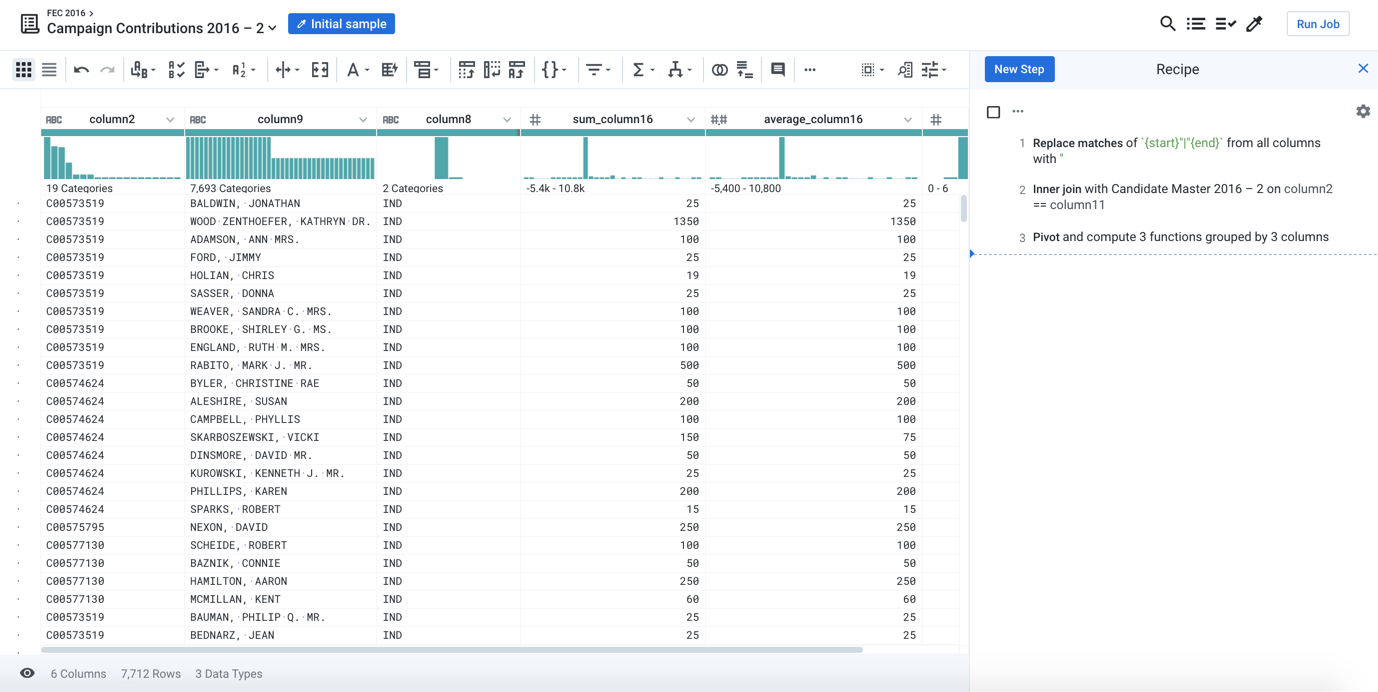Open search from the top bar
The width and height of the screenshot is (1378, 692).
tap(1166, 23)
